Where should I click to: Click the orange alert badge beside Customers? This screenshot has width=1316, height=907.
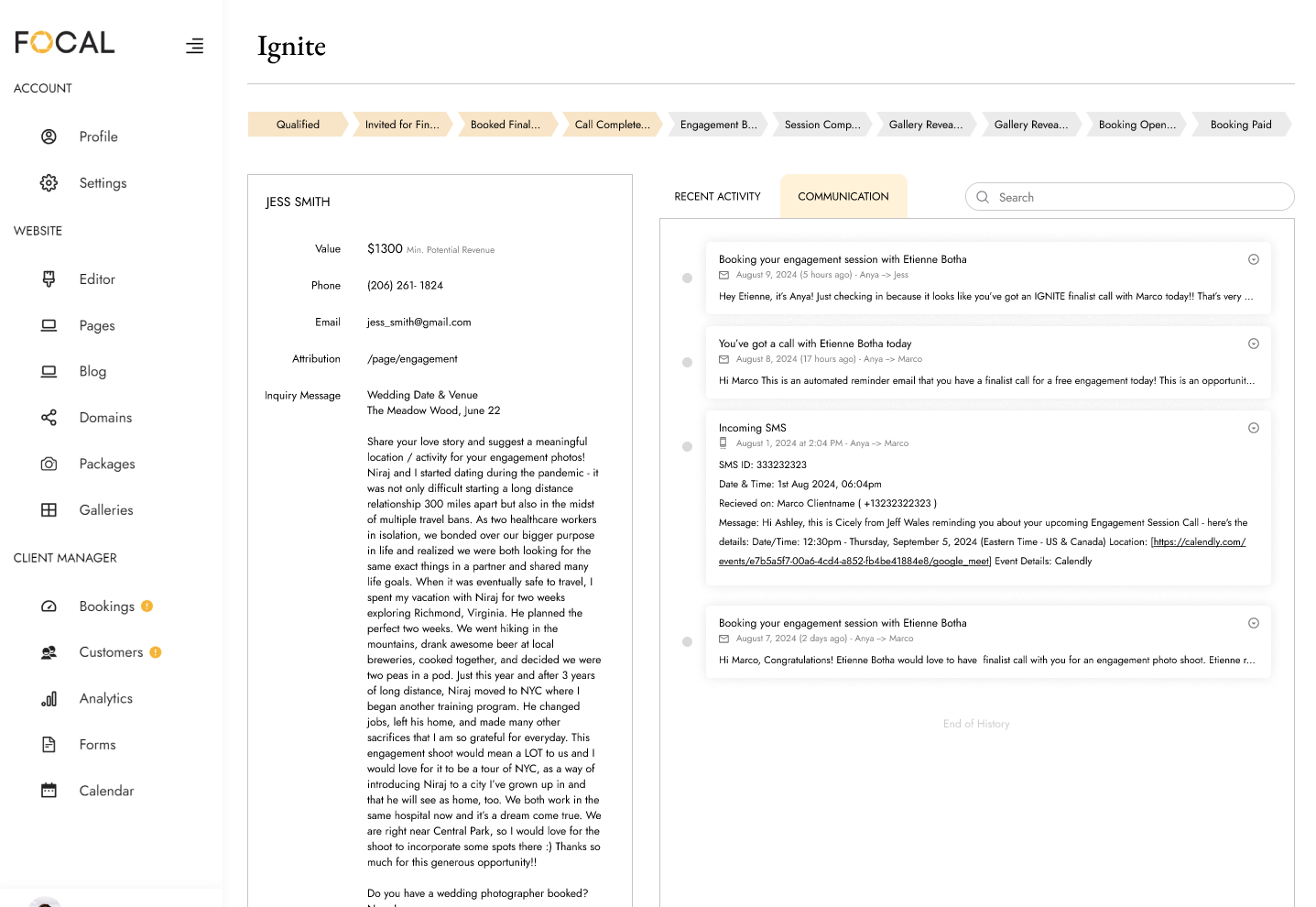(x=156, y=652)
